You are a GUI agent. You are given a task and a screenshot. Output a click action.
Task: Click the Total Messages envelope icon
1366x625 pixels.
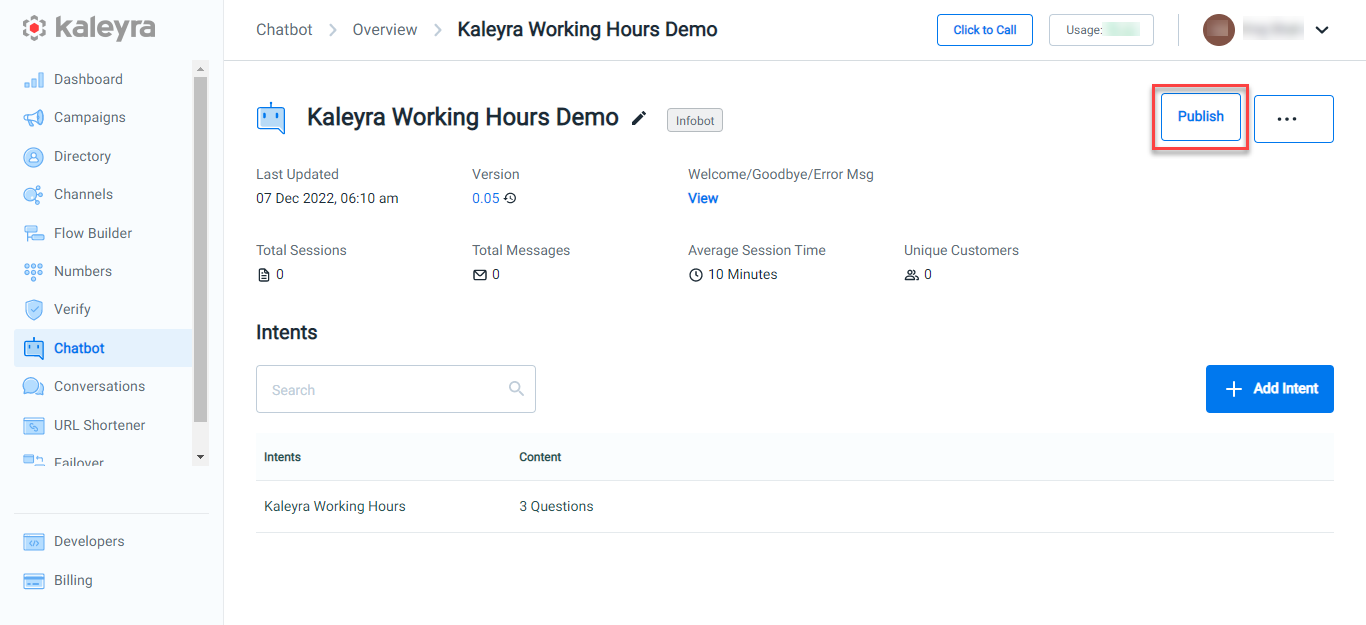[480, 274]
